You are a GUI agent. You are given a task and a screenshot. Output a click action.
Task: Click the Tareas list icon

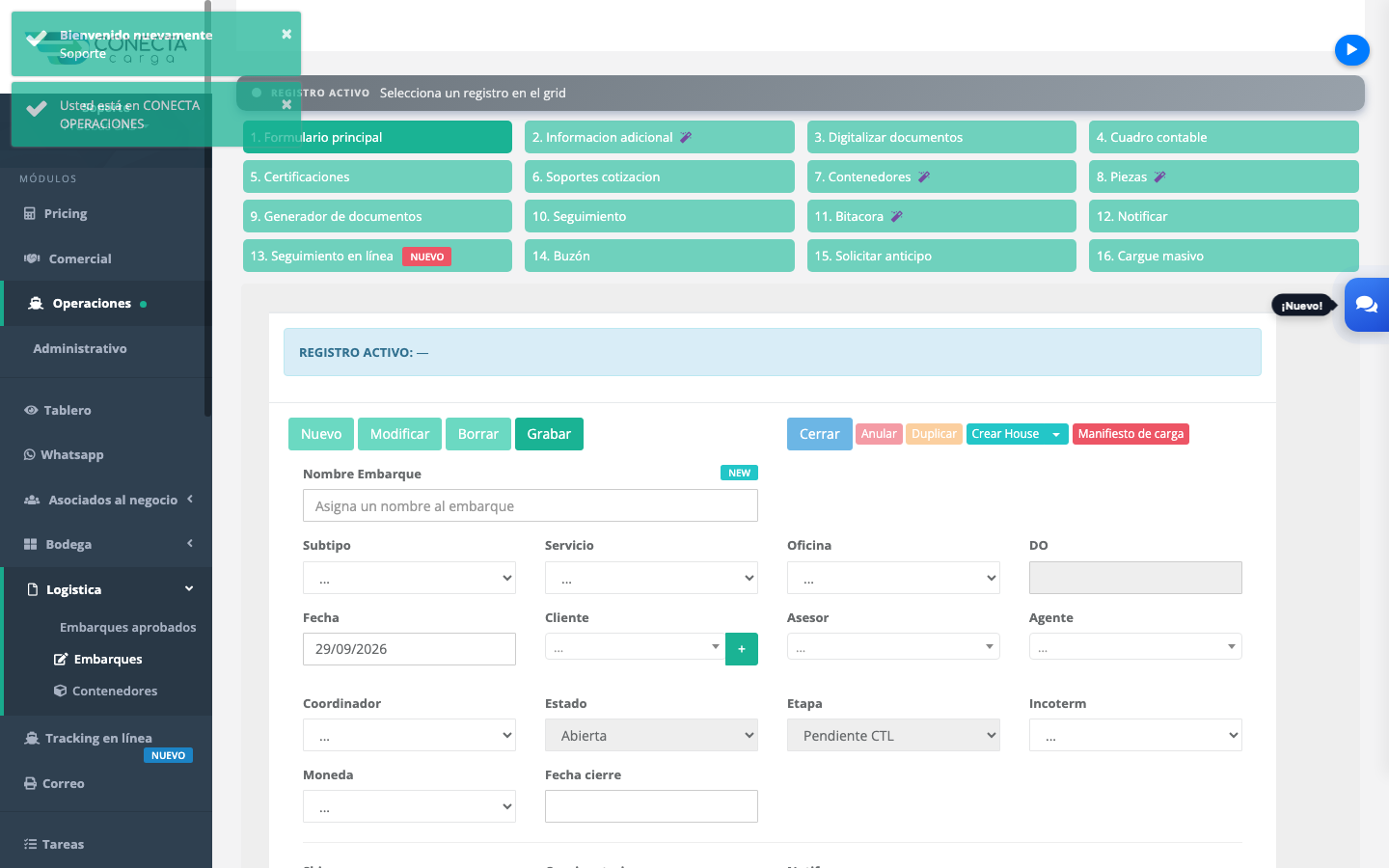[x=30, y=844]
